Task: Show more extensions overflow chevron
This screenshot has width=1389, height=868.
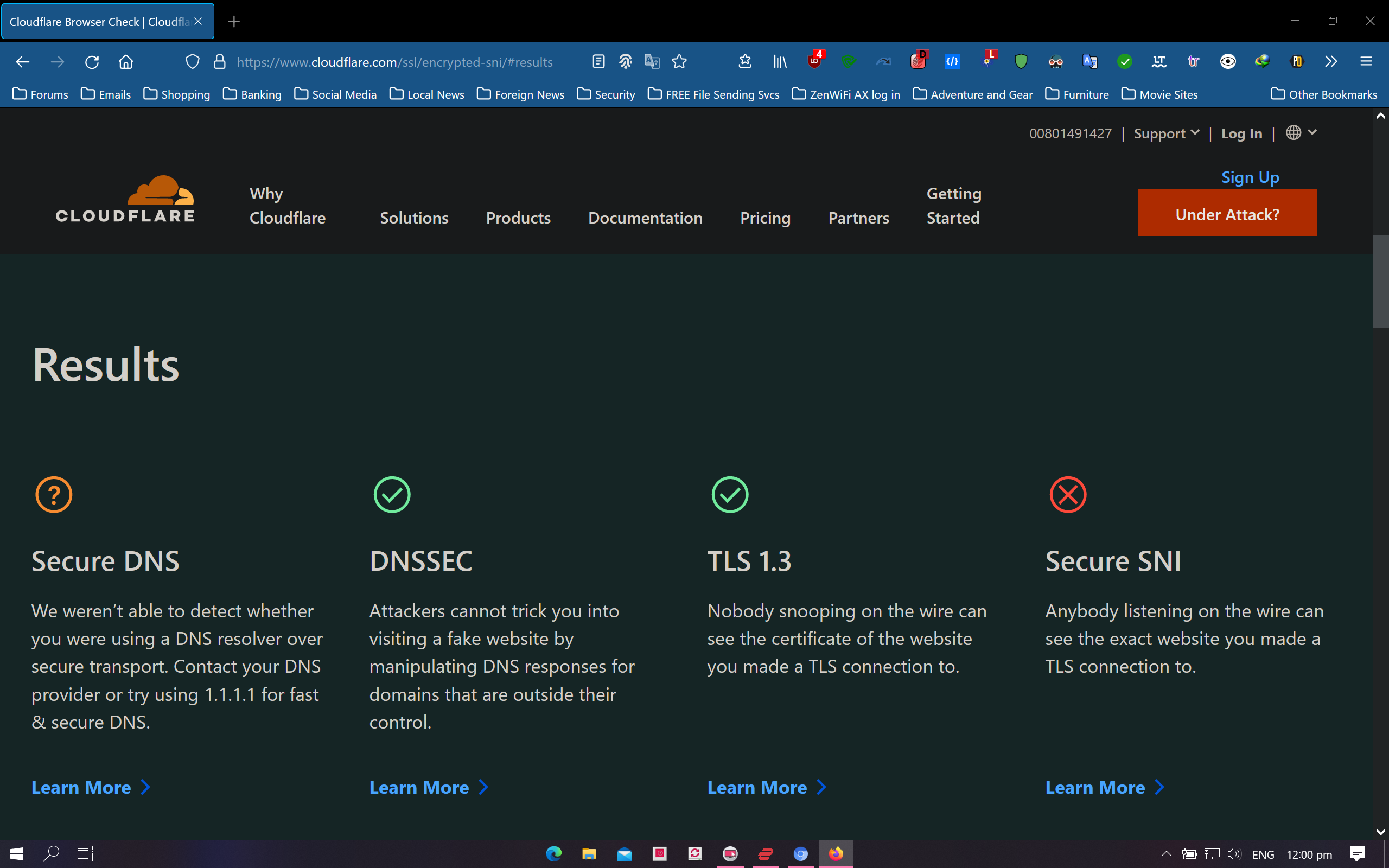Action: click(1330, 61)
